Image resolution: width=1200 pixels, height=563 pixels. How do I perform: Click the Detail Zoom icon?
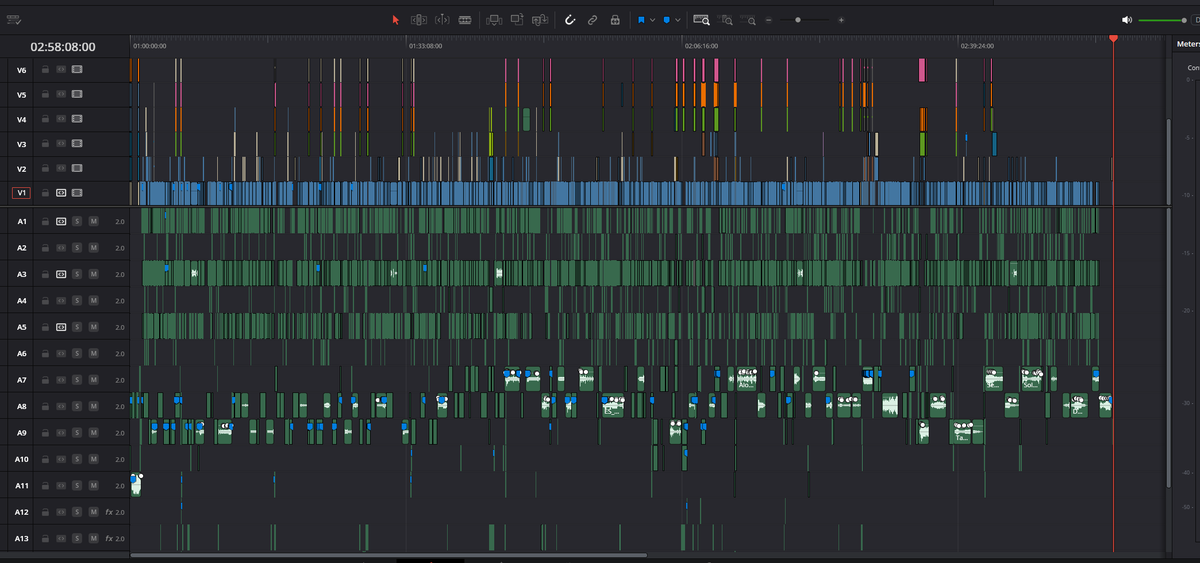727,19
